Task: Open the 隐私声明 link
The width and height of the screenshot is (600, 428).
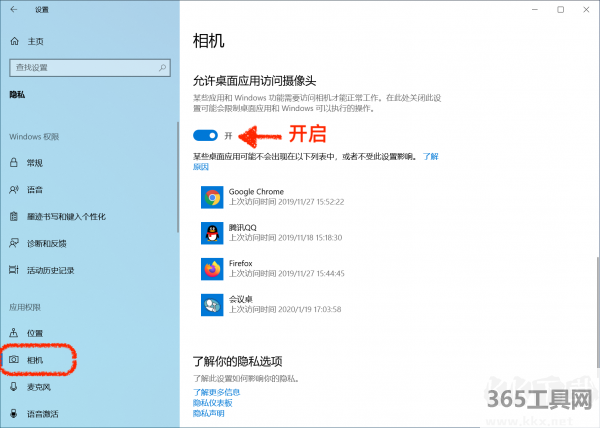Action: (208, 413)
